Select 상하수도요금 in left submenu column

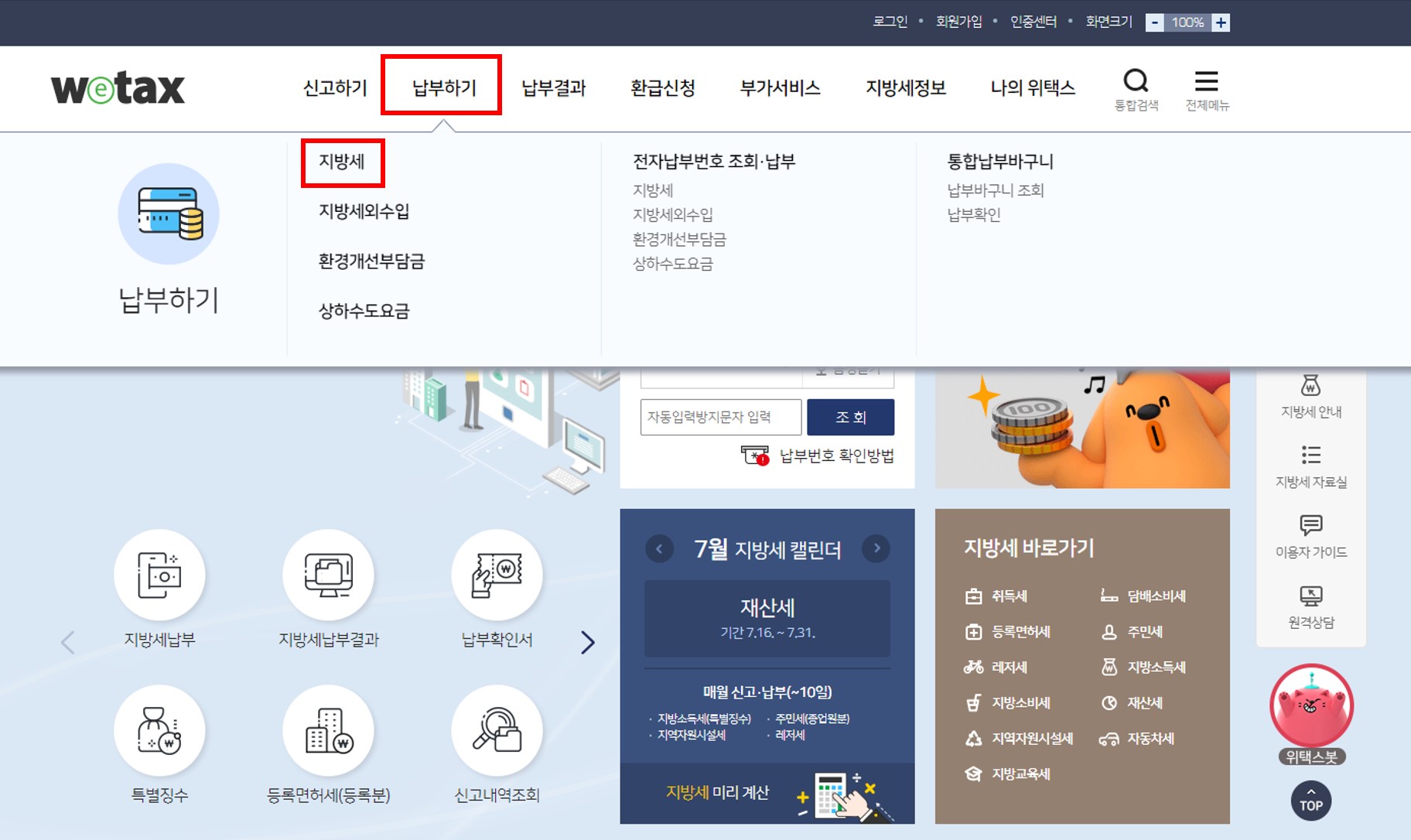tap(364, 311)
